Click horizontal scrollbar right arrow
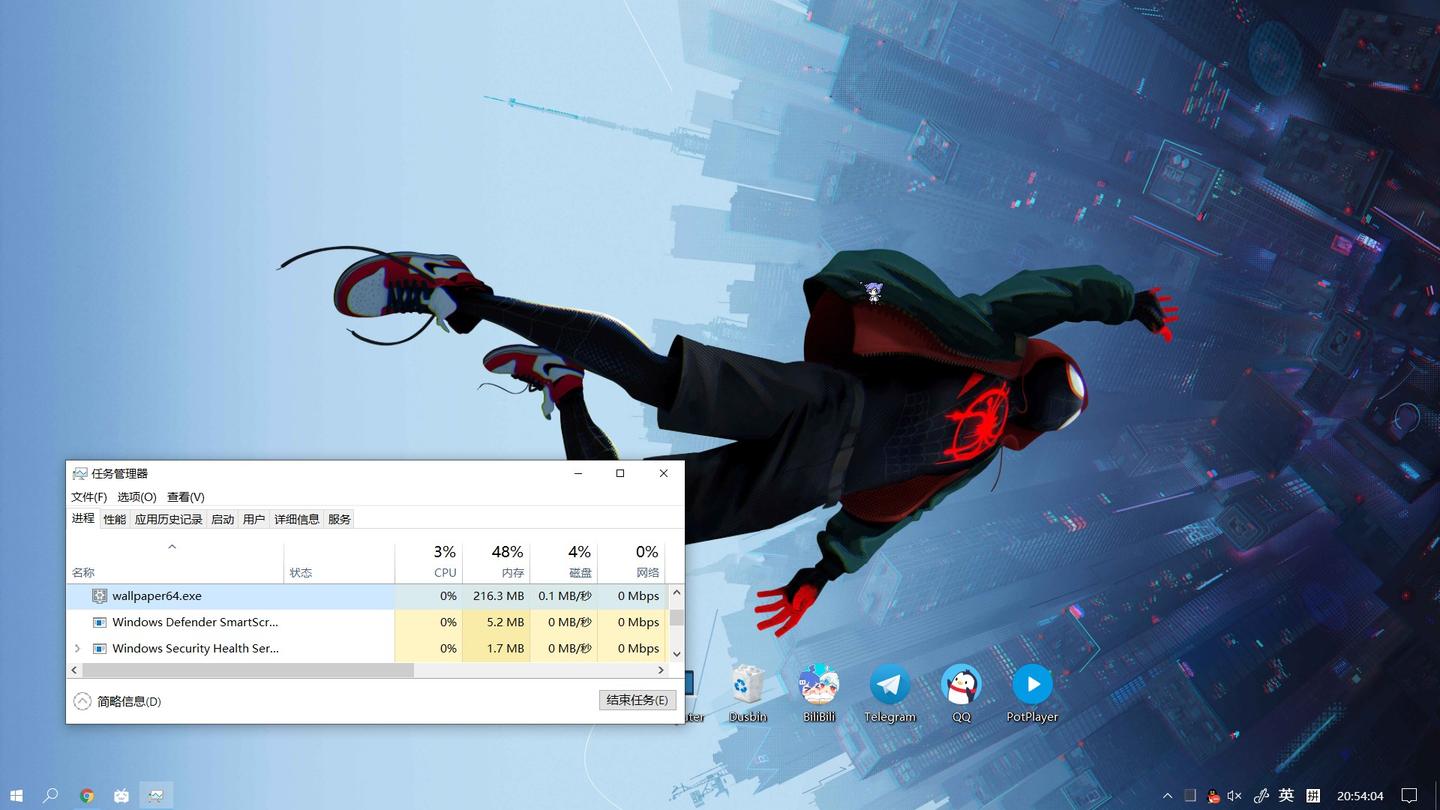Viewport: 1440px width, 810px height. coord(661,670)
